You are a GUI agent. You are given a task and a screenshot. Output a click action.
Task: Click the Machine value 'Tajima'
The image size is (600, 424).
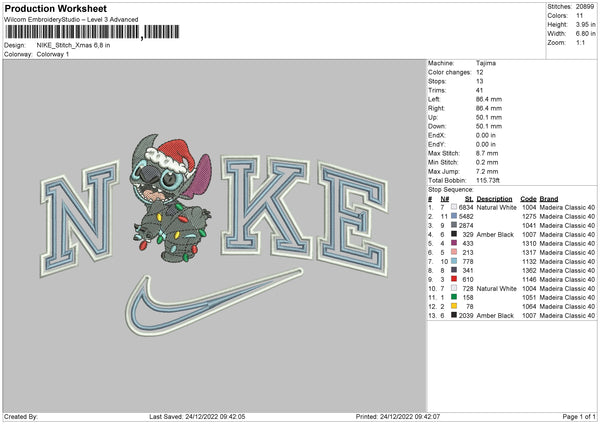tap(486, 63)
